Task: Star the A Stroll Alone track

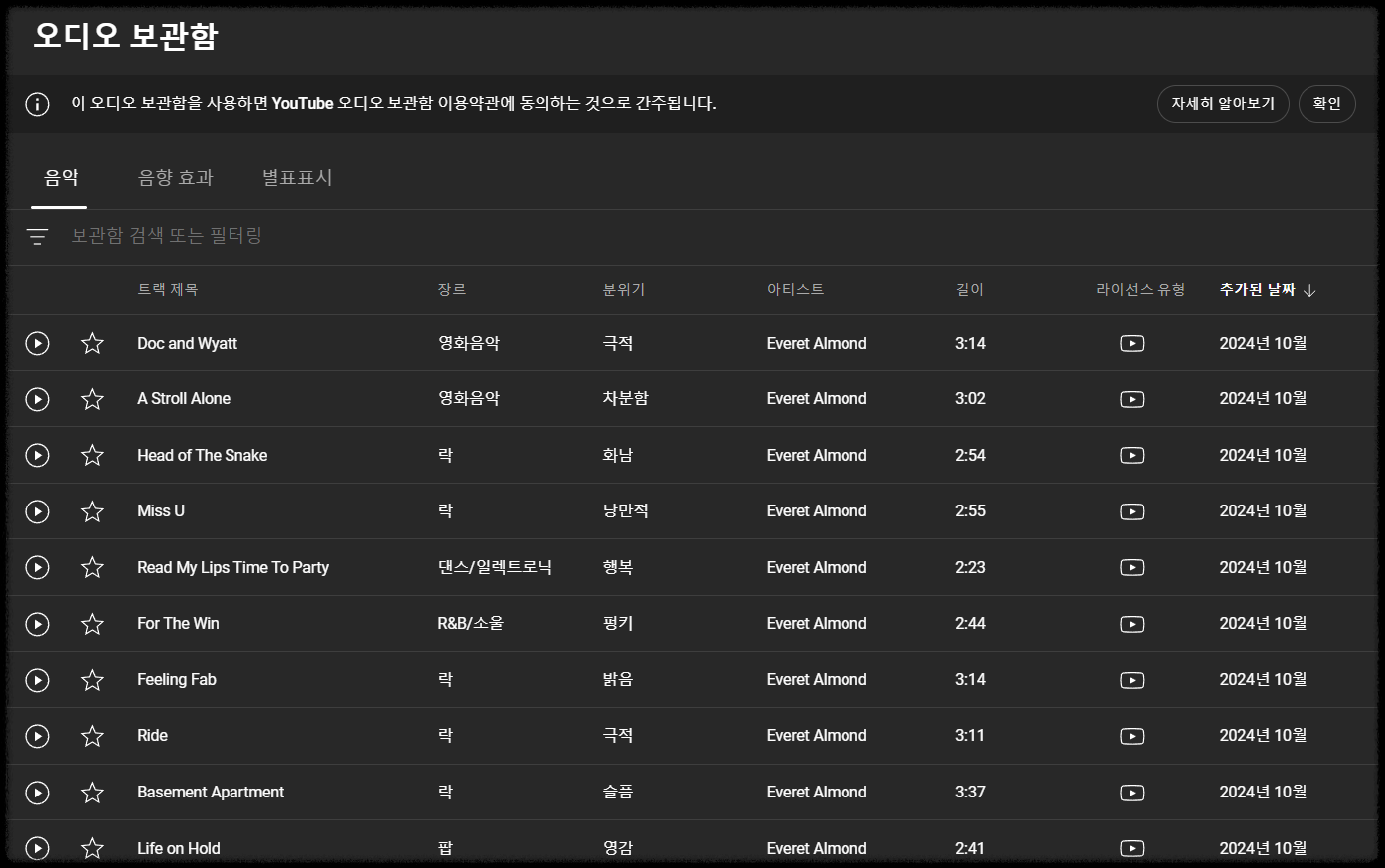Action: pyautogui.click(x=92, y=399)
